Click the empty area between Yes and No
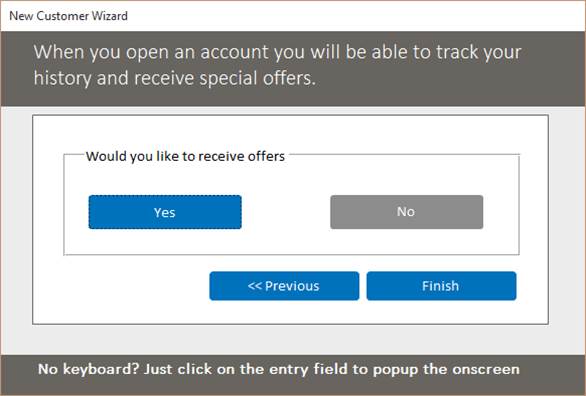 point(286,212)
